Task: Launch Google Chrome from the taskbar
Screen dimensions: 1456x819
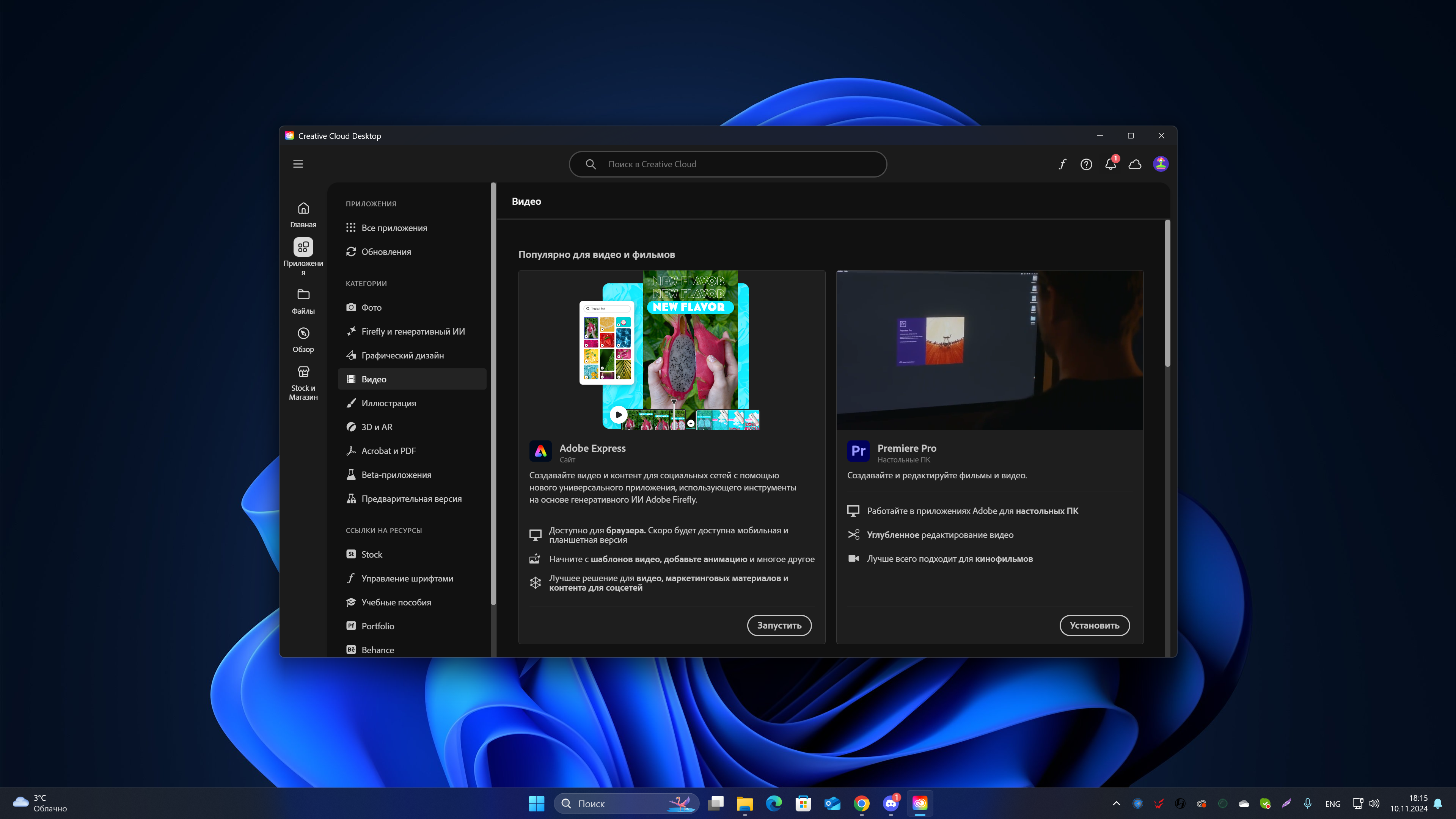Action: click(x=861, y=803)
